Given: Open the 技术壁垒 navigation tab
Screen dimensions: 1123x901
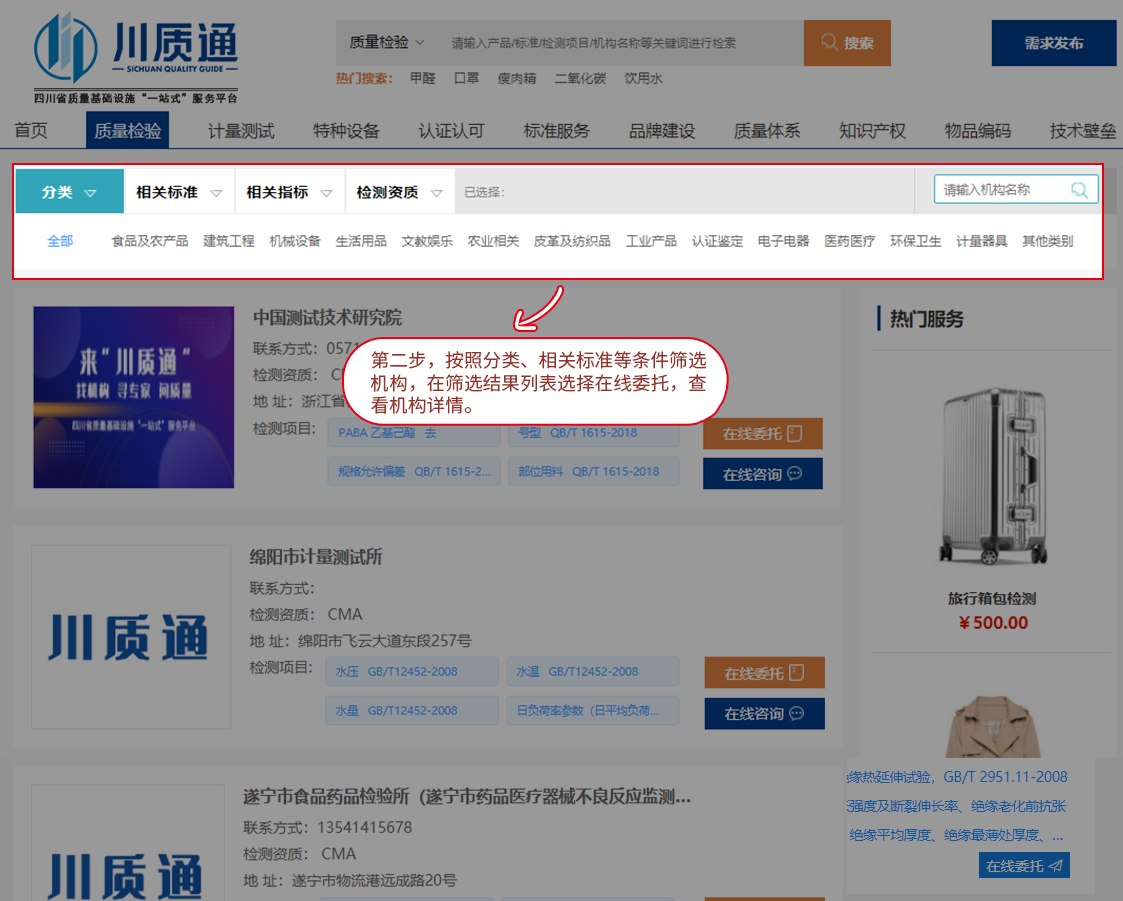Looking at the screenshot, I should click(x=1083, y=130).
